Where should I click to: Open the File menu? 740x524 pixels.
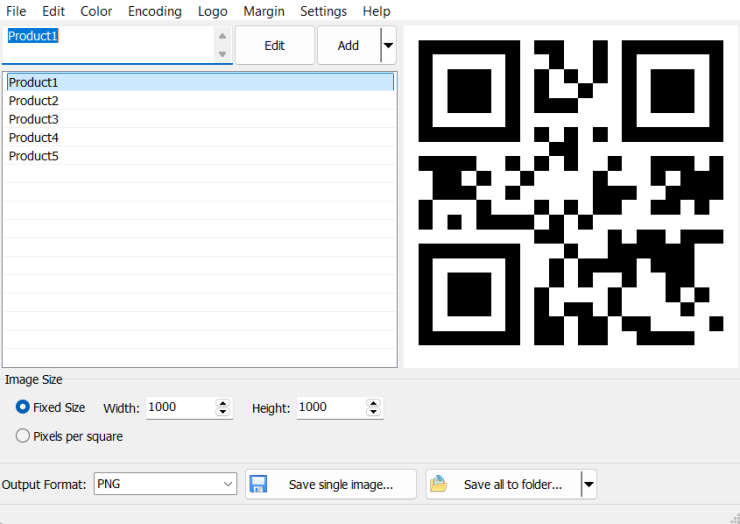click(16, 11)
